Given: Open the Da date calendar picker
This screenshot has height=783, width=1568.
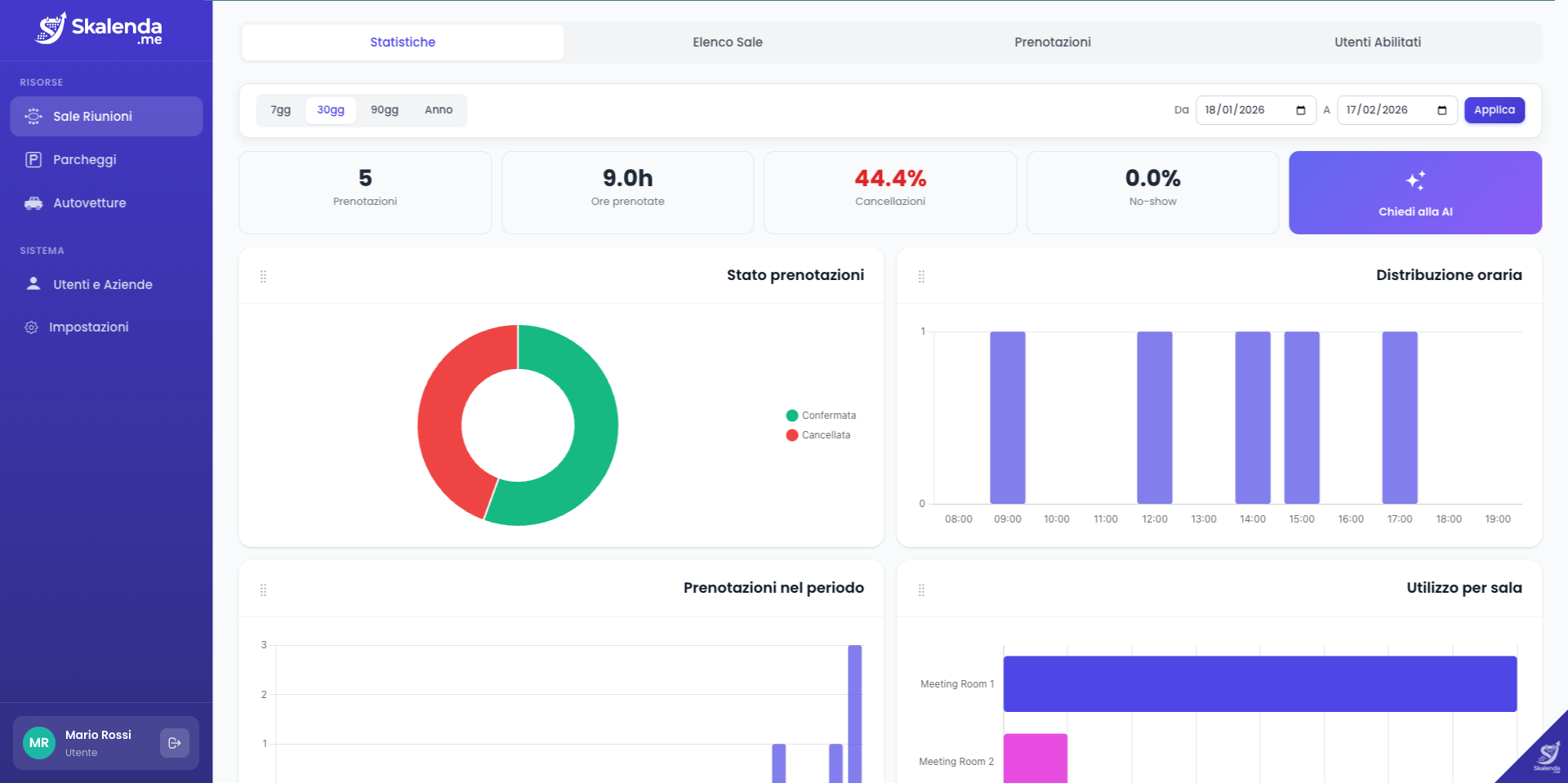Looking at the screenshot, I should 1300,110.
